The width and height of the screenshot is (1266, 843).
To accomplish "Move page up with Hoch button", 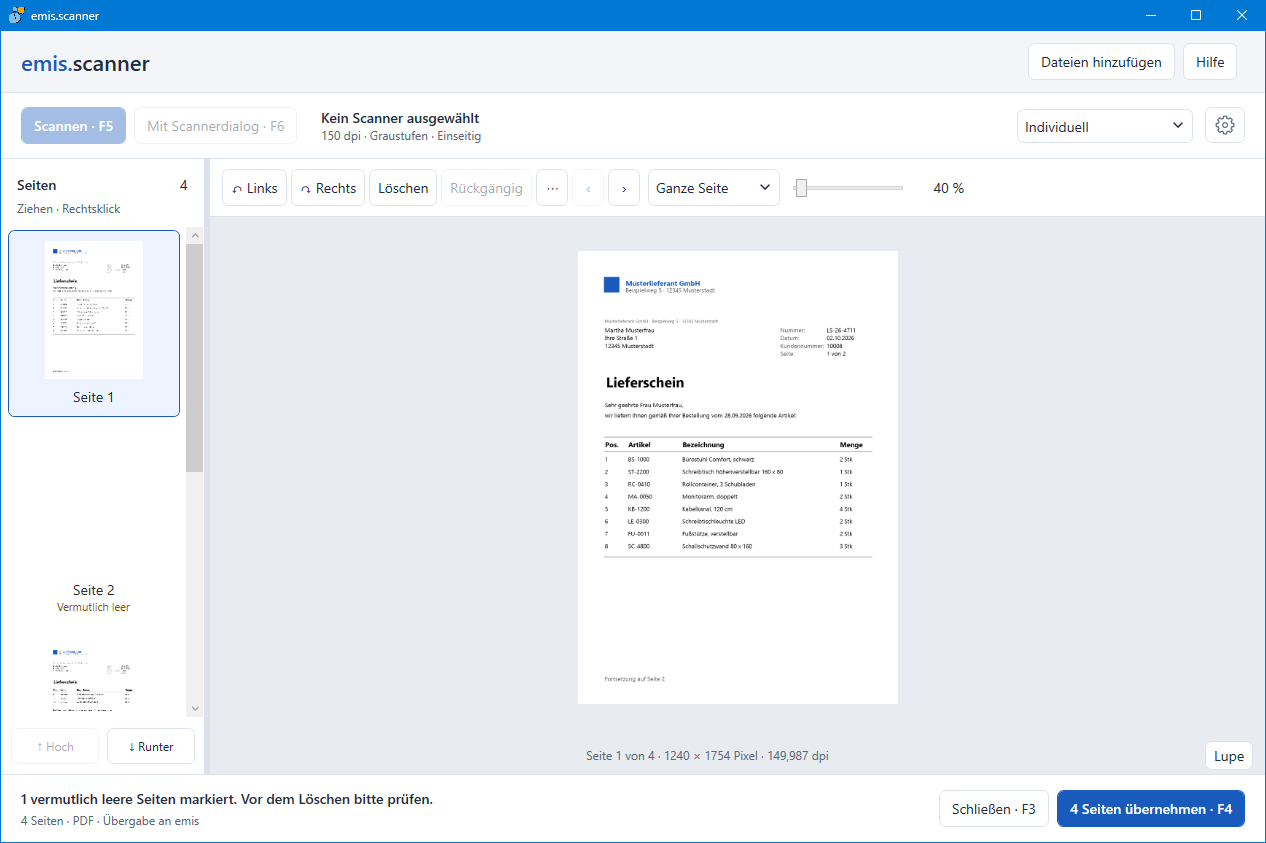I will [55, 746].
